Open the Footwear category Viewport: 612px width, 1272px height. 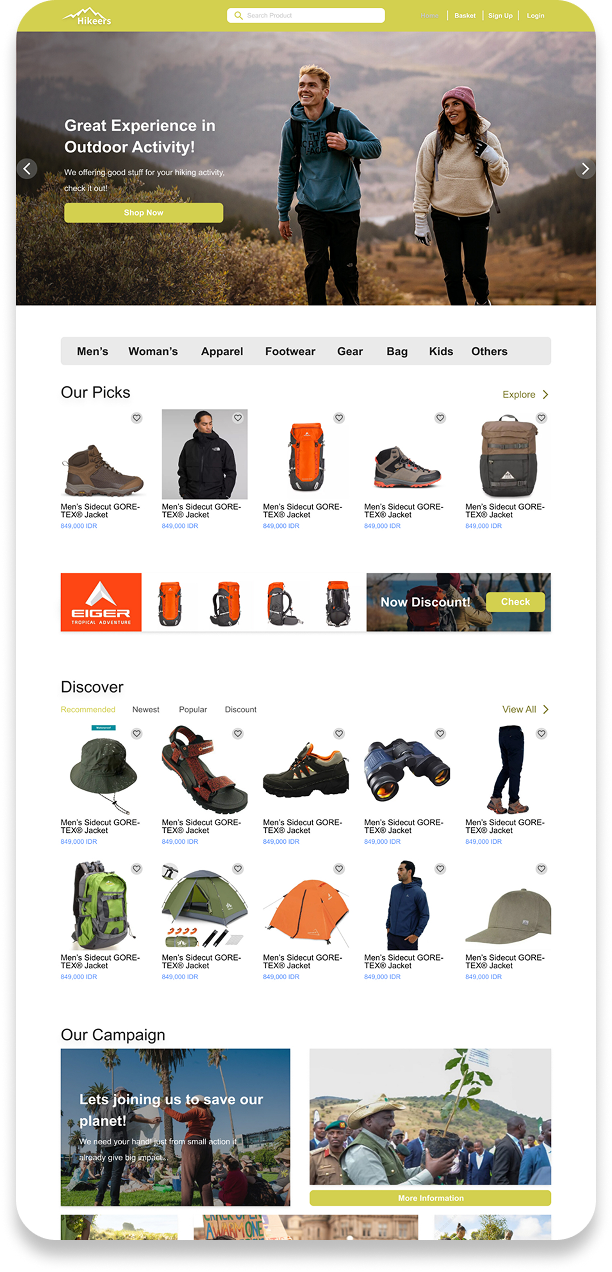290,352
